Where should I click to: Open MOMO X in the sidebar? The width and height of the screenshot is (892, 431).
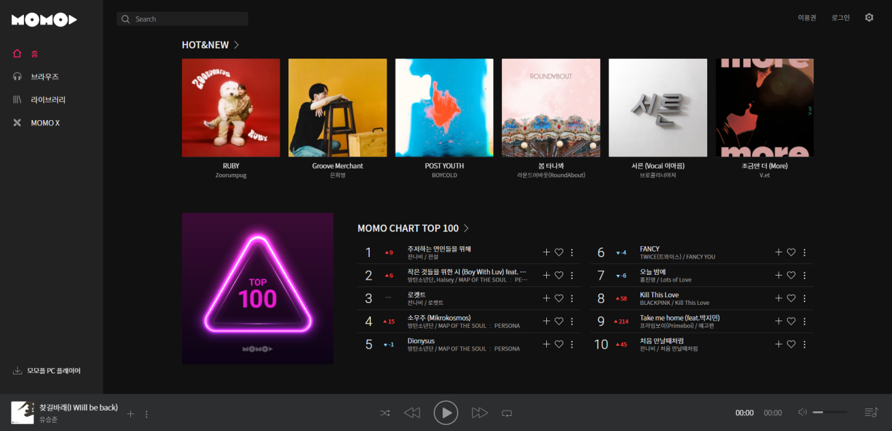pos(36,123)
